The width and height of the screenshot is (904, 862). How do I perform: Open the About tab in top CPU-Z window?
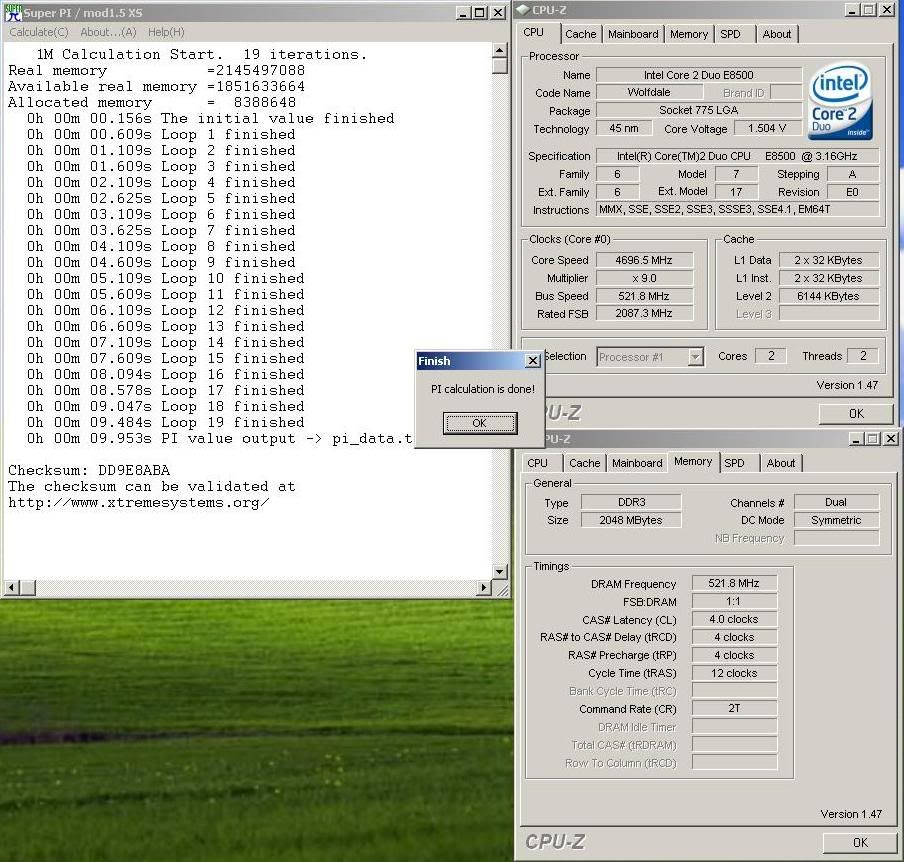tap(777, 34)
